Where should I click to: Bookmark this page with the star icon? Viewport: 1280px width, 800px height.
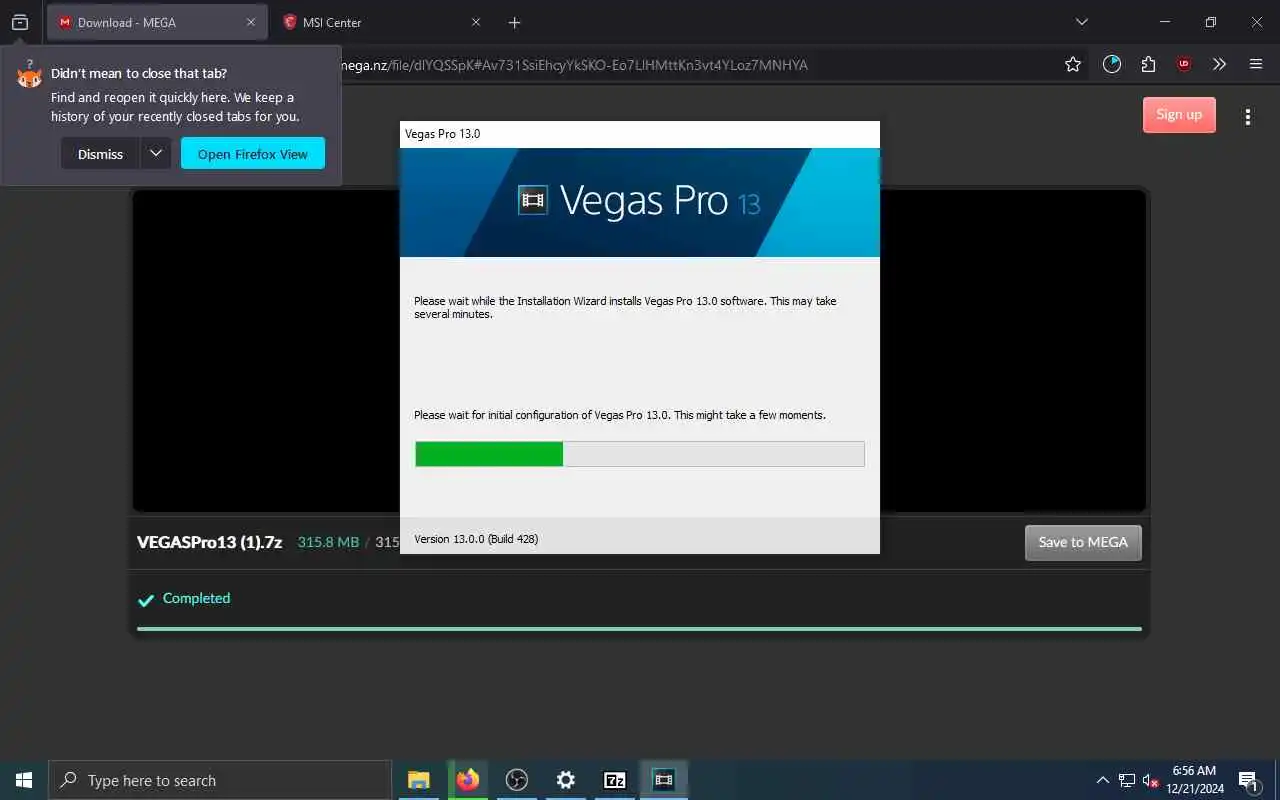click(x=1073, y=64)
